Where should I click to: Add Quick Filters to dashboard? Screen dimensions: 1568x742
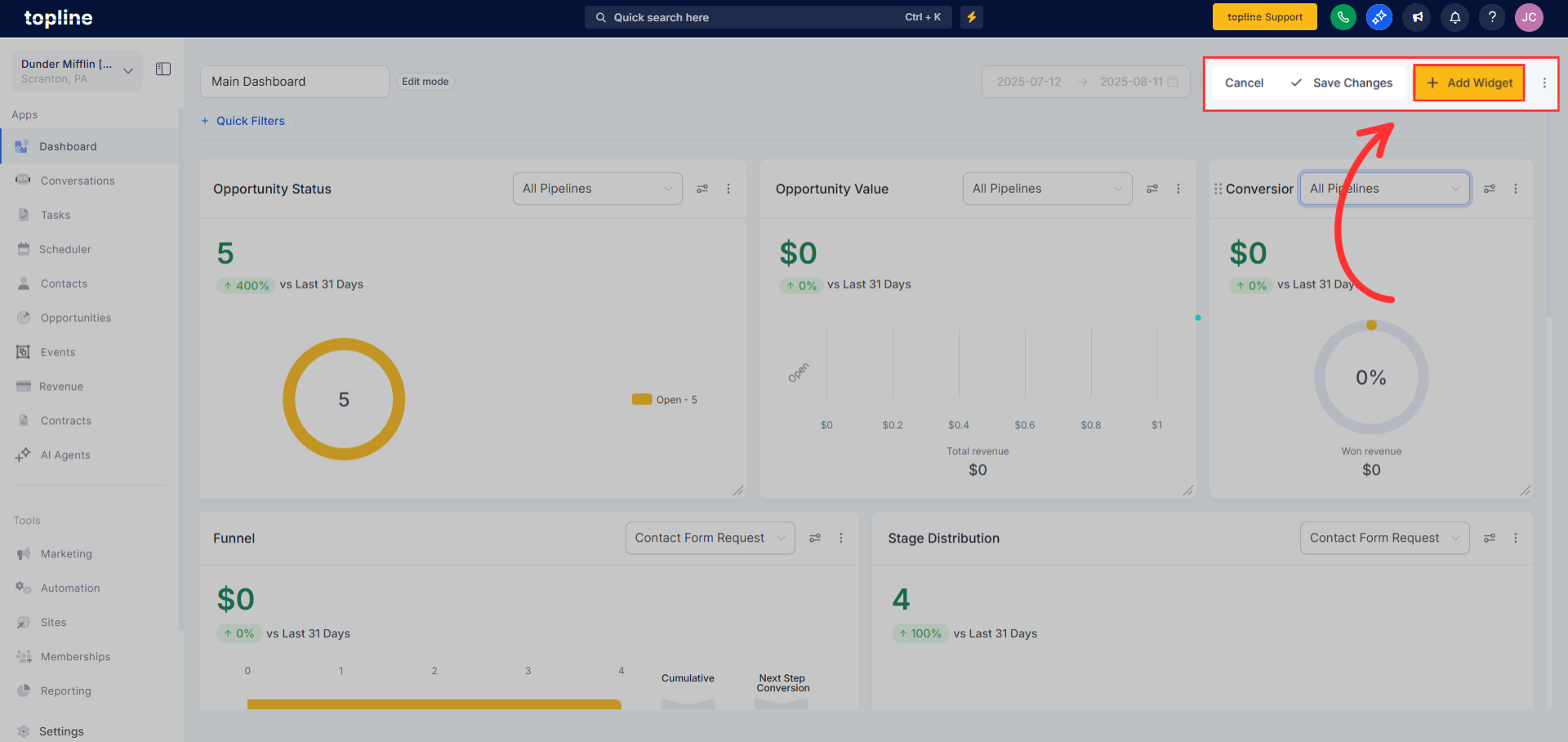(243, 121)
